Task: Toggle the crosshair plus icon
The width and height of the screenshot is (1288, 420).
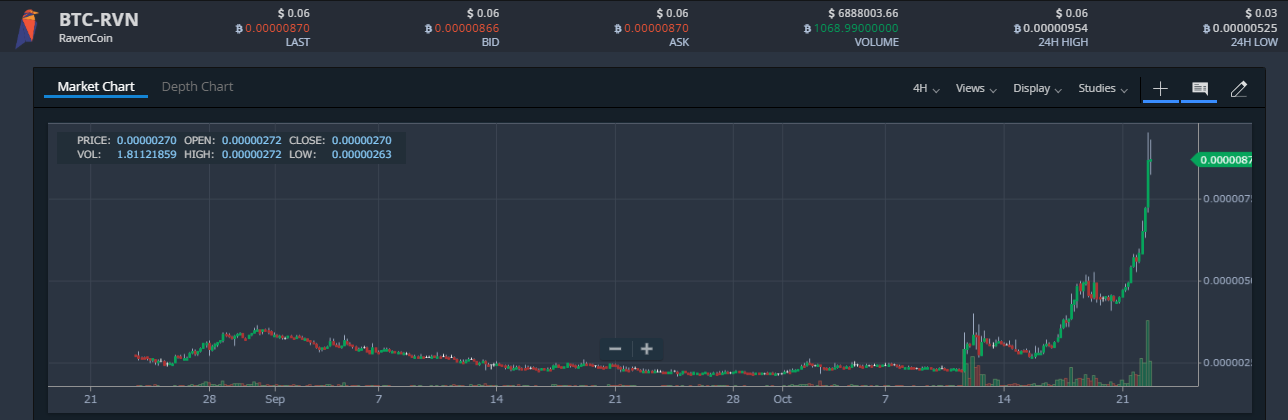Action: click(x=1160, y=88)
